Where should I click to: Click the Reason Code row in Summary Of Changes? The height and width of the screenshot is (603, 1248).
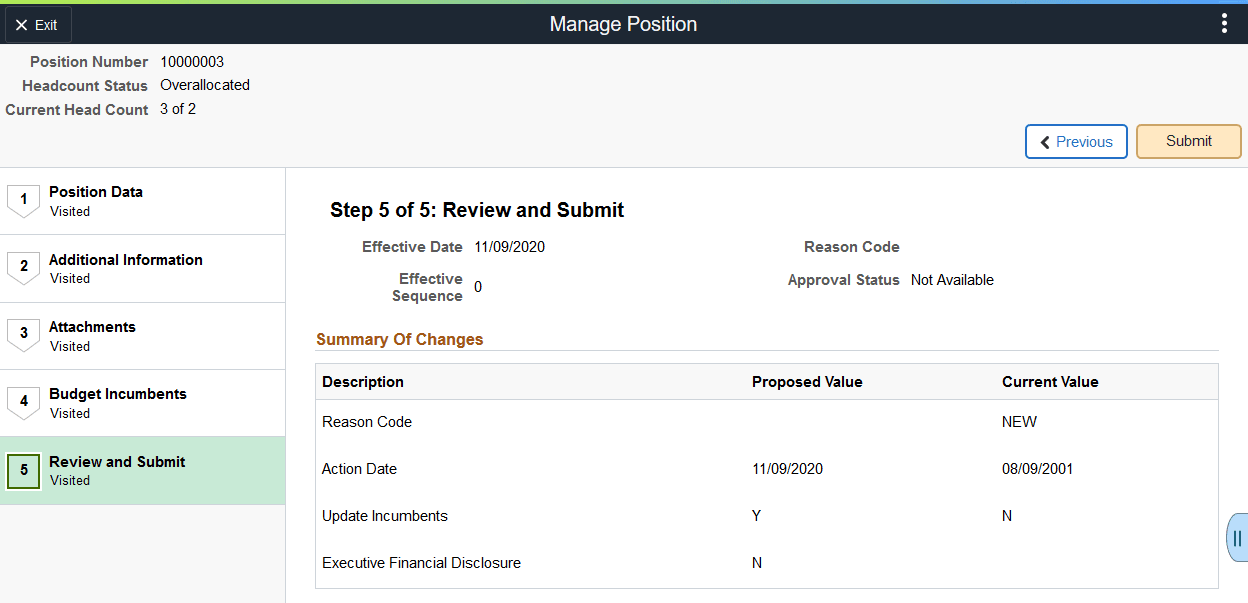tap(367, 422)
